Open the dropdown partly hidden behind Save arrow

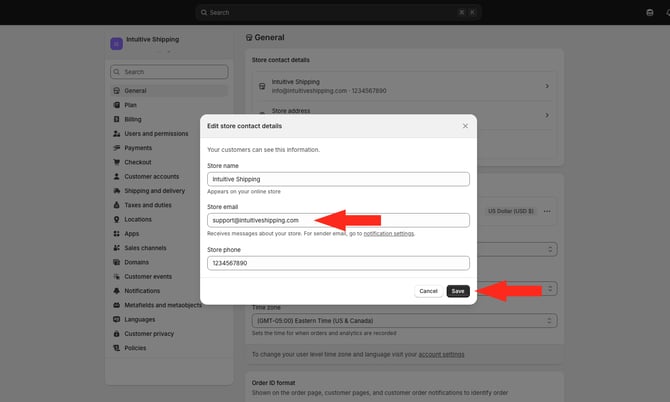(x=550, y=289)
